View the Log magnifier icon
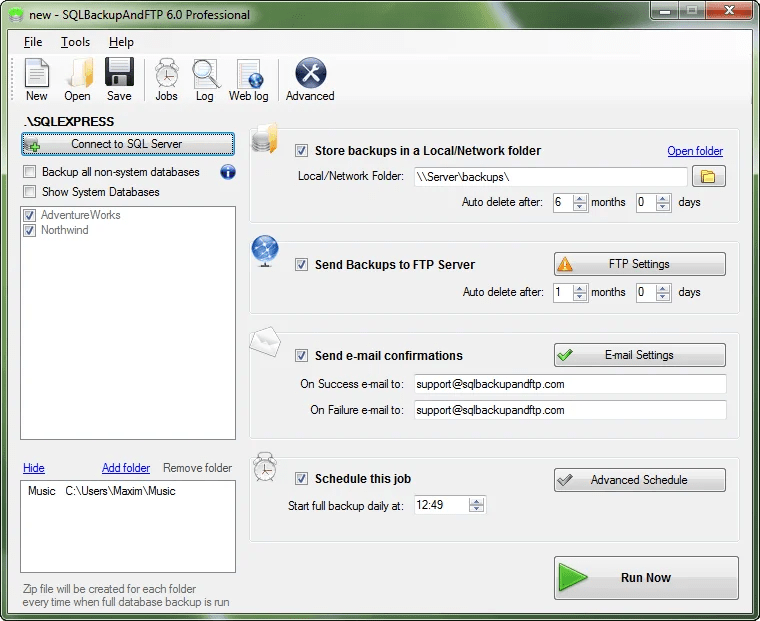This screenshot has height=621, width=760. click(205, 80)
